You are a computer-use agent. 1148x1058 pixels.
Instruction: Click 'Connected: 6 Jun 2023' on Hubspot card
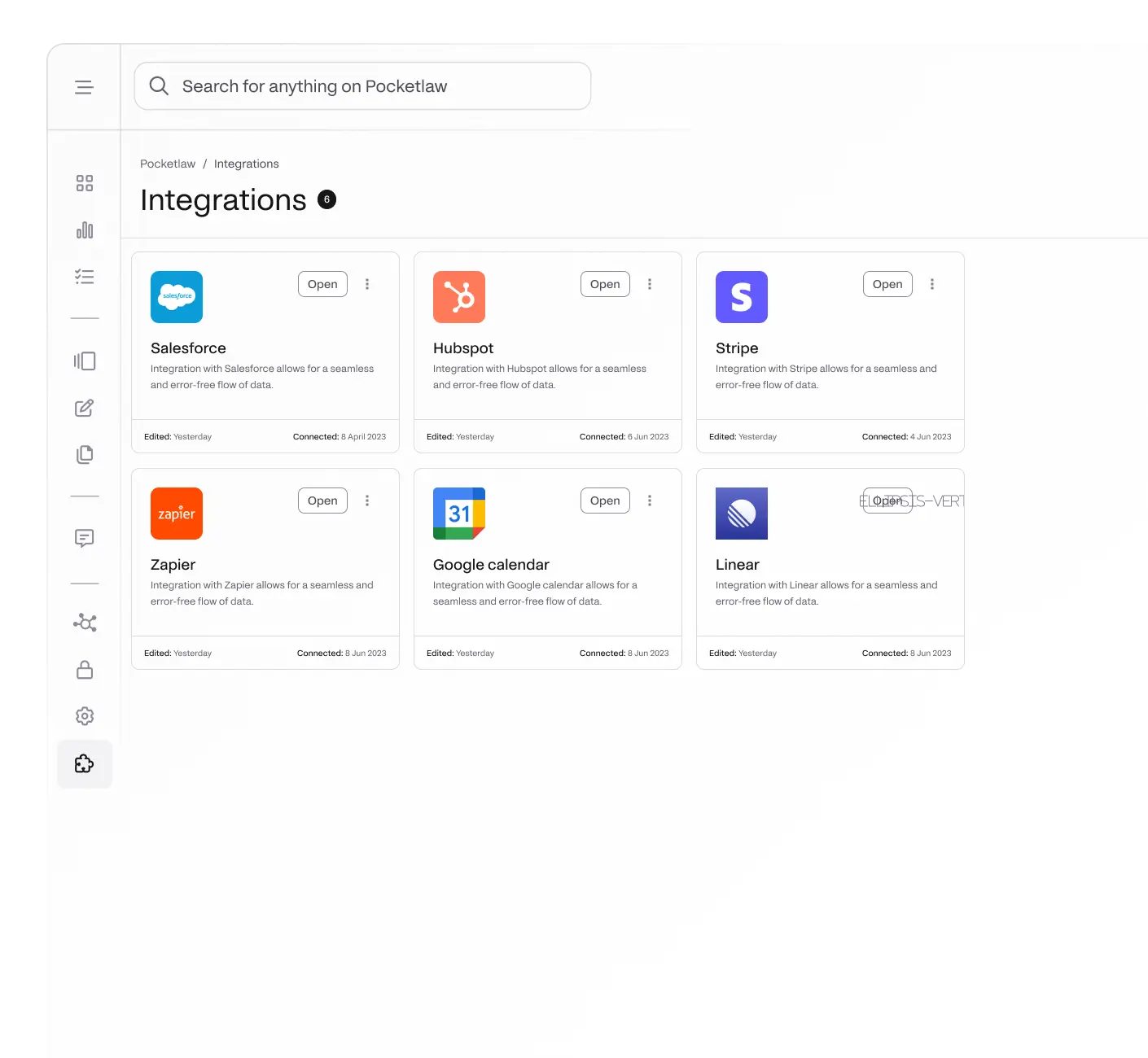pyautogui.click(x=624, y=437)
